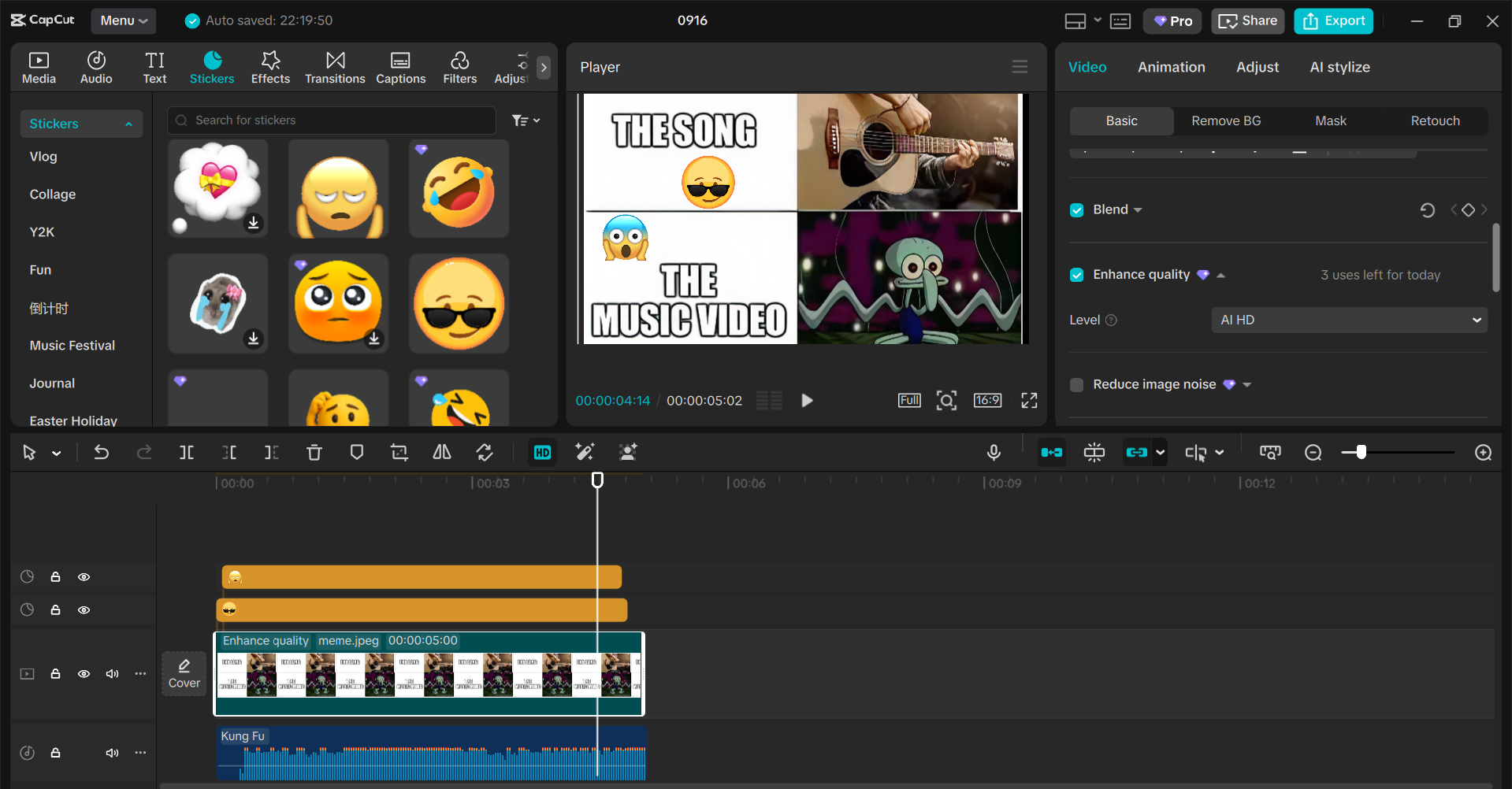Screen dimensions: 1512x789
Task: Click the Cover button
Action: (x=184, y=674)
